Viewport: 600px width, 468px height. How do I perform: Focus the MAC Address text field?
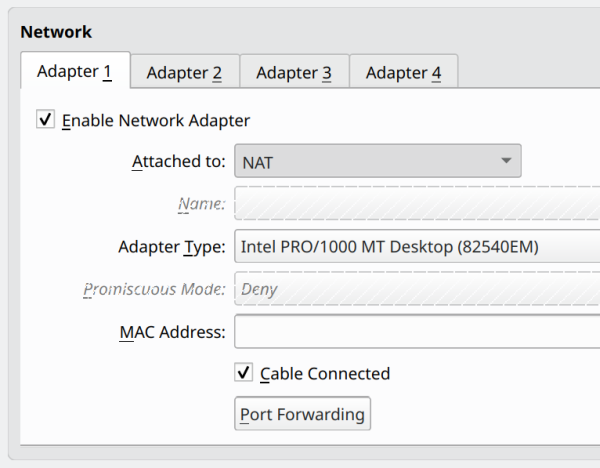(x=416, y=332)
